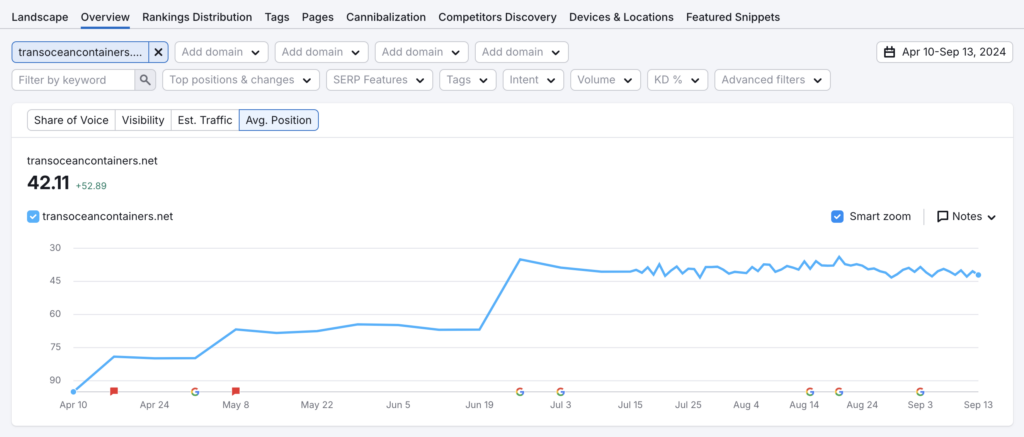Image resolution: width=1024 pixels, height=437 pixels.
Task: Click the Sep 13 ending data point
Action: point(978,275)
